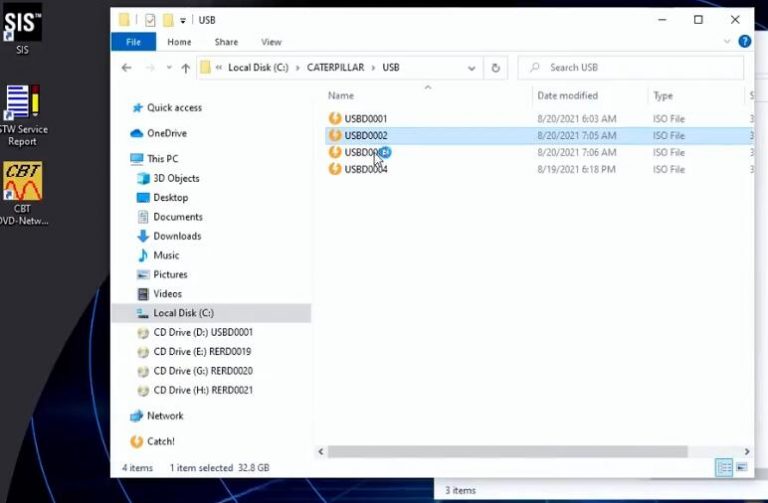Expand the address bar history dropdown

point(473,68)
